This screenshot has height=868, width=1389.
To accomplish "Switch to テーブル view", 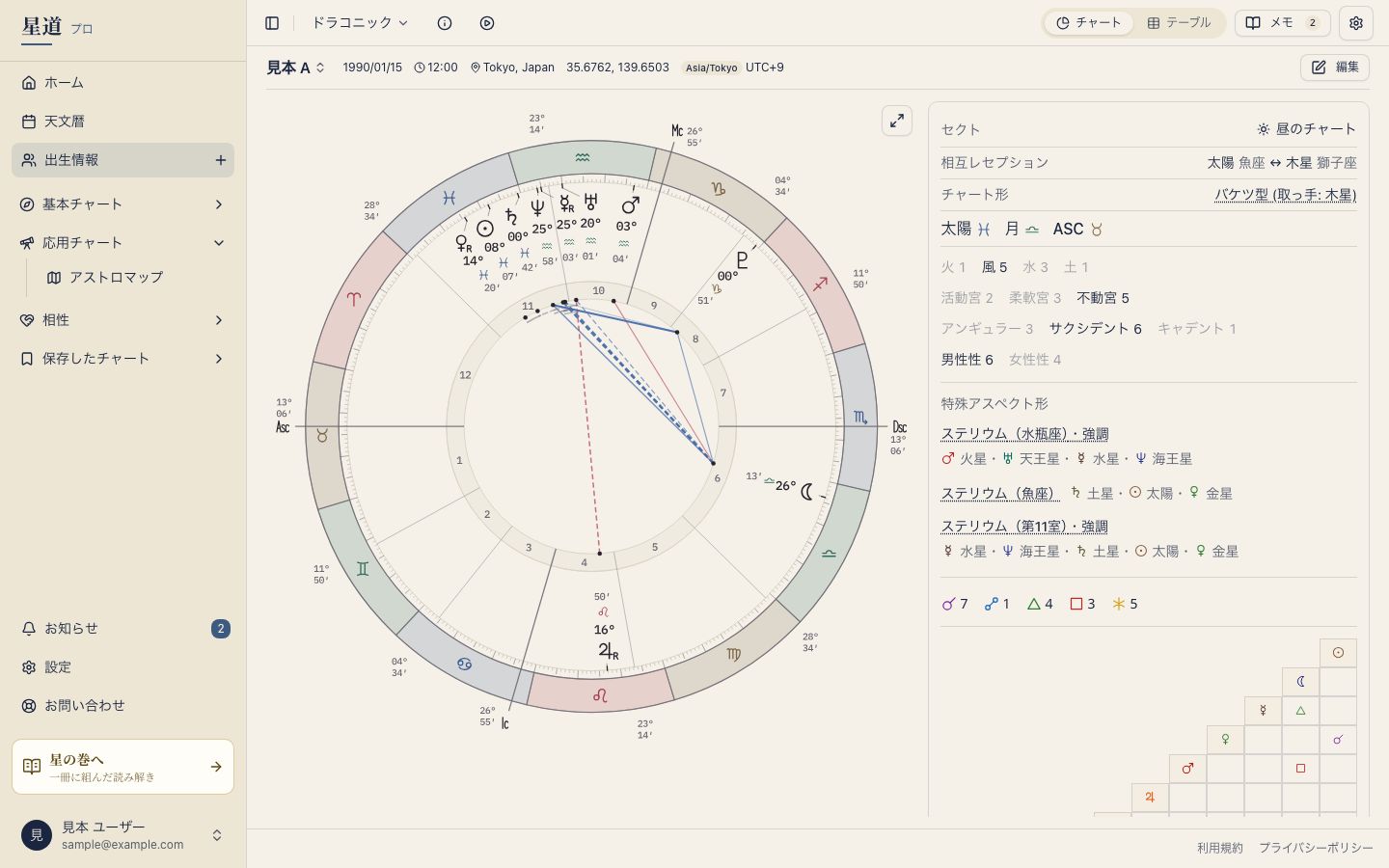I will [x=1179, y=23].
